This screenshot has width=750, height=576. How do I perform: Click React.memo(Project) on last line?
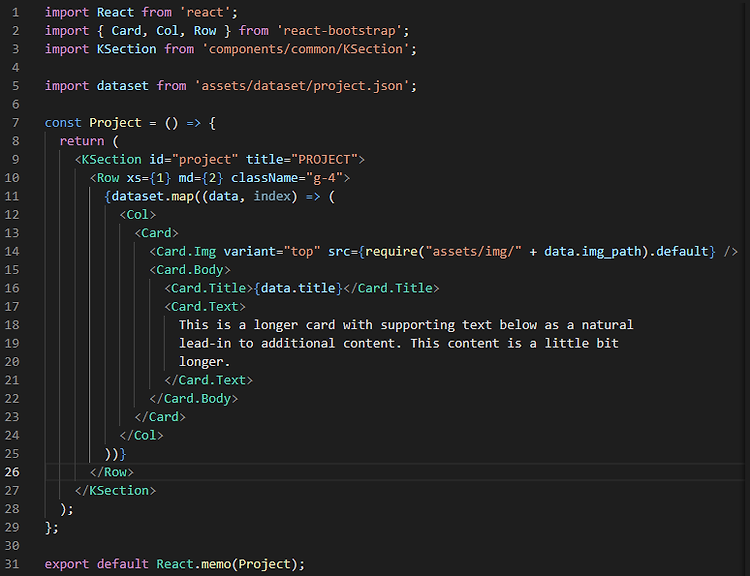click(227, 564)
